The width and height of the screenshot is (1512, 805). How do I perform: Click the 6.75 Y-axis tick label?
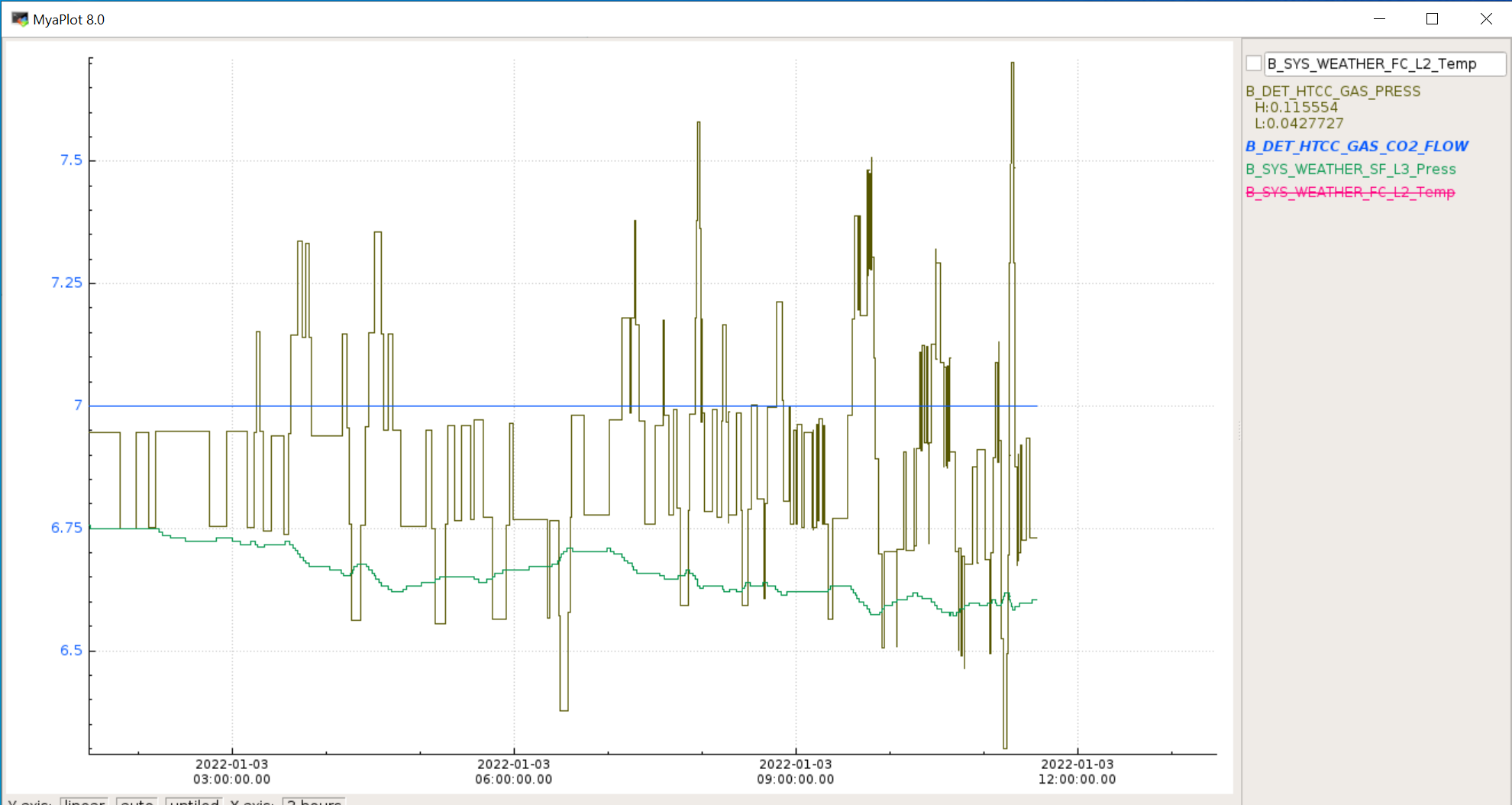(x=66, y=529)
